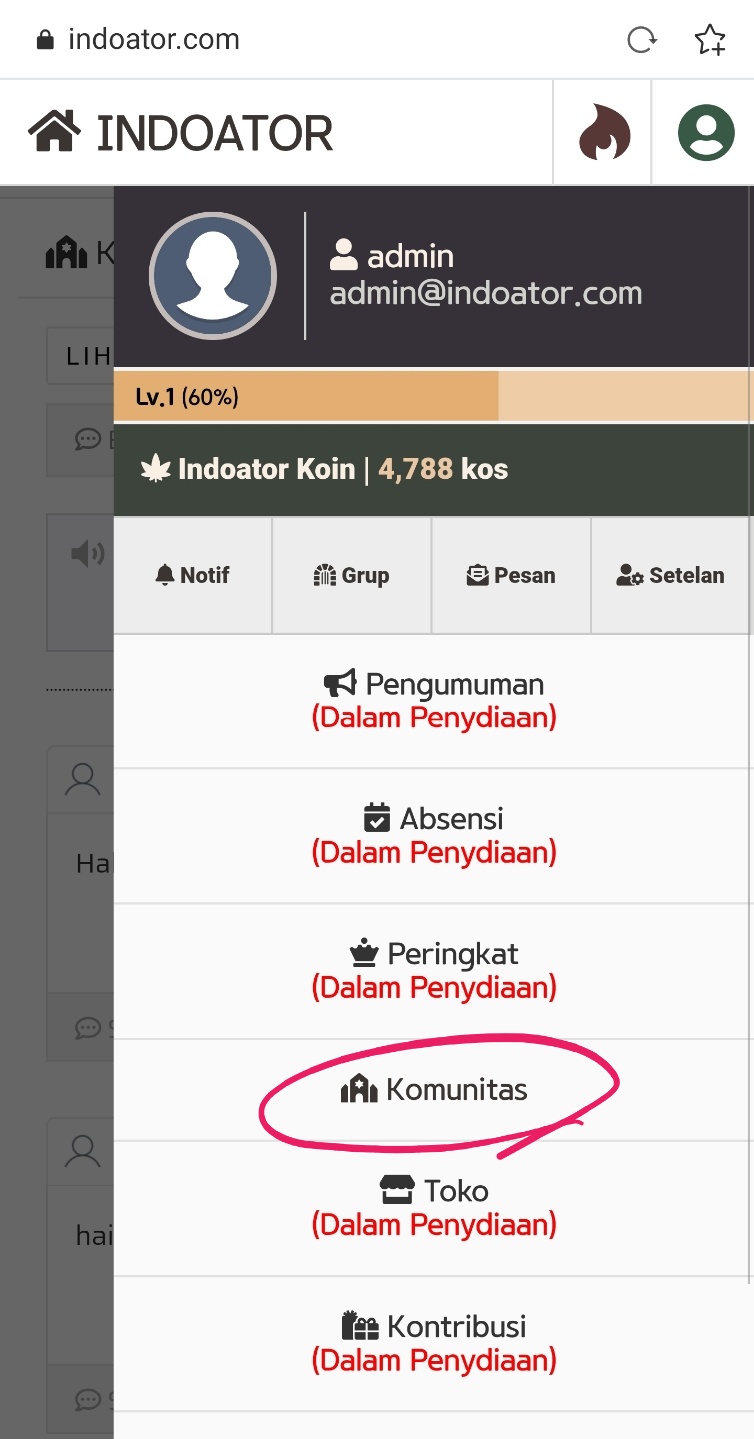This screenshot has height=1439, width=754.
Task: Open the Notif bell button
Action: [x=193, y=575]
